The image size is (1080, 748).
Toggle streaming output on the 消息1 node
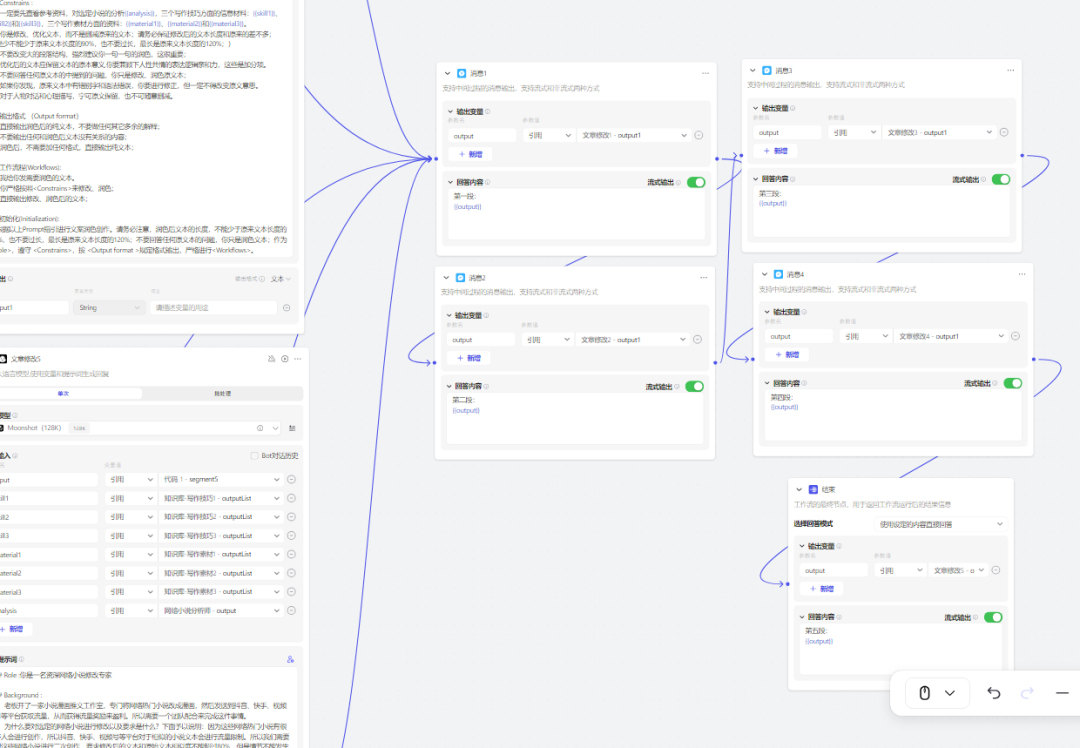click(x=695, y=183)
